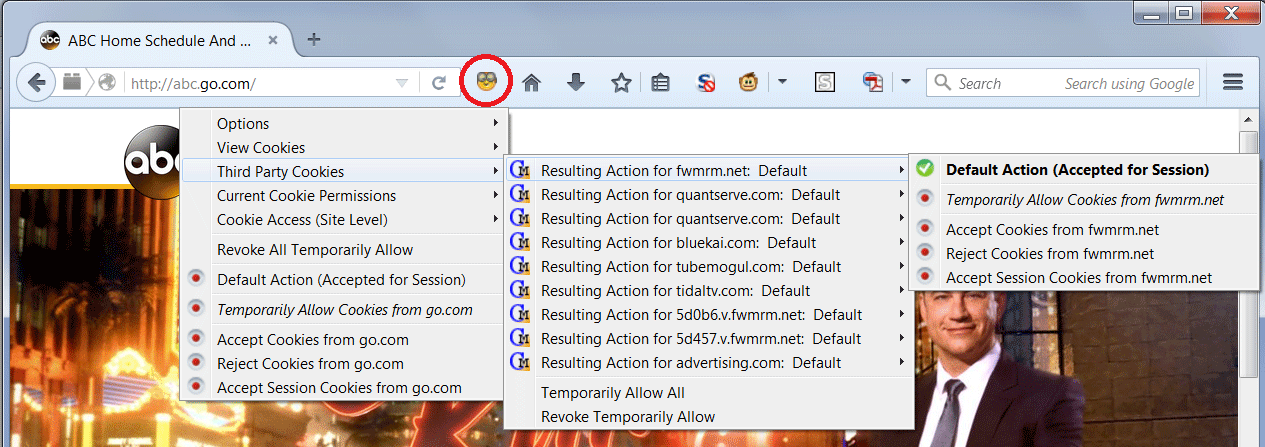Viewport: 1265px width, 447px height.
Task: Expand Cookie Access (Site Level) submenu arrow
Action: pos(496,220)
